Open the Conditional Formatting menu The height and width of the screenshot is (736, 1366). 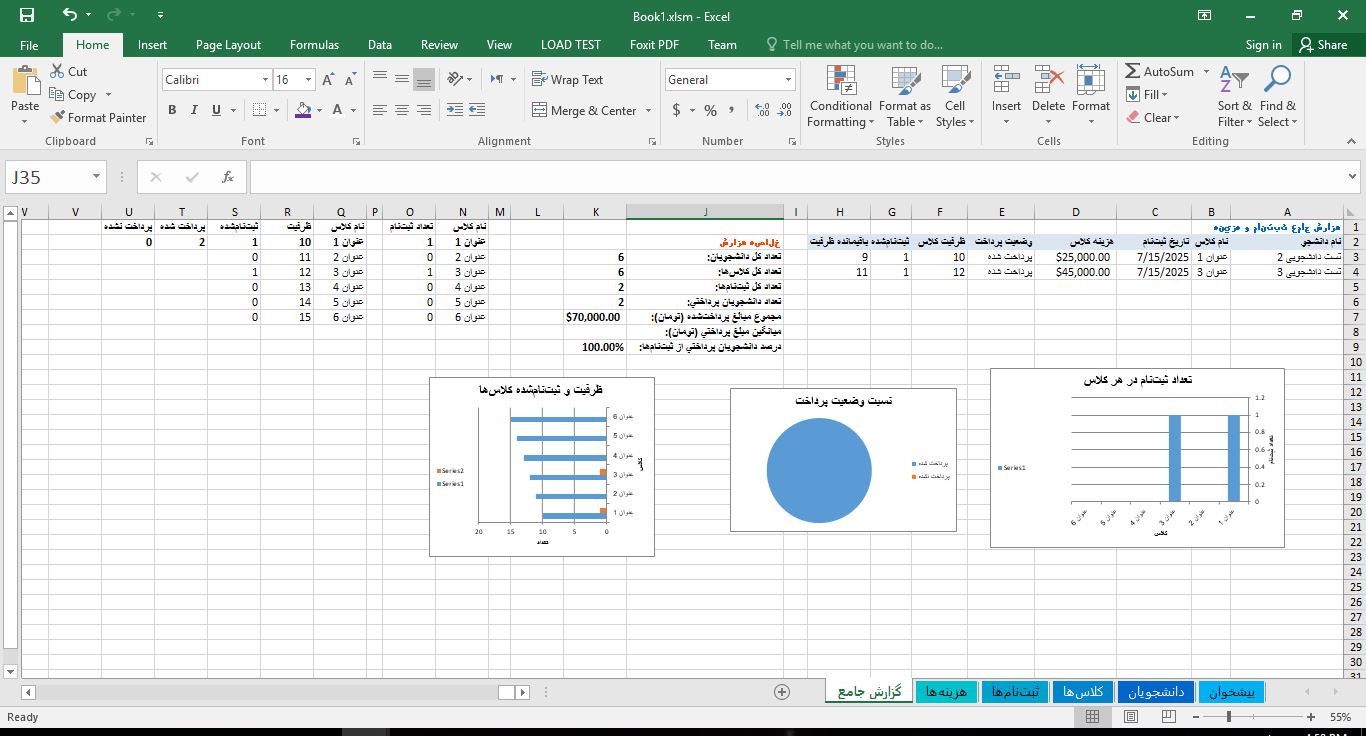[840, 97]
